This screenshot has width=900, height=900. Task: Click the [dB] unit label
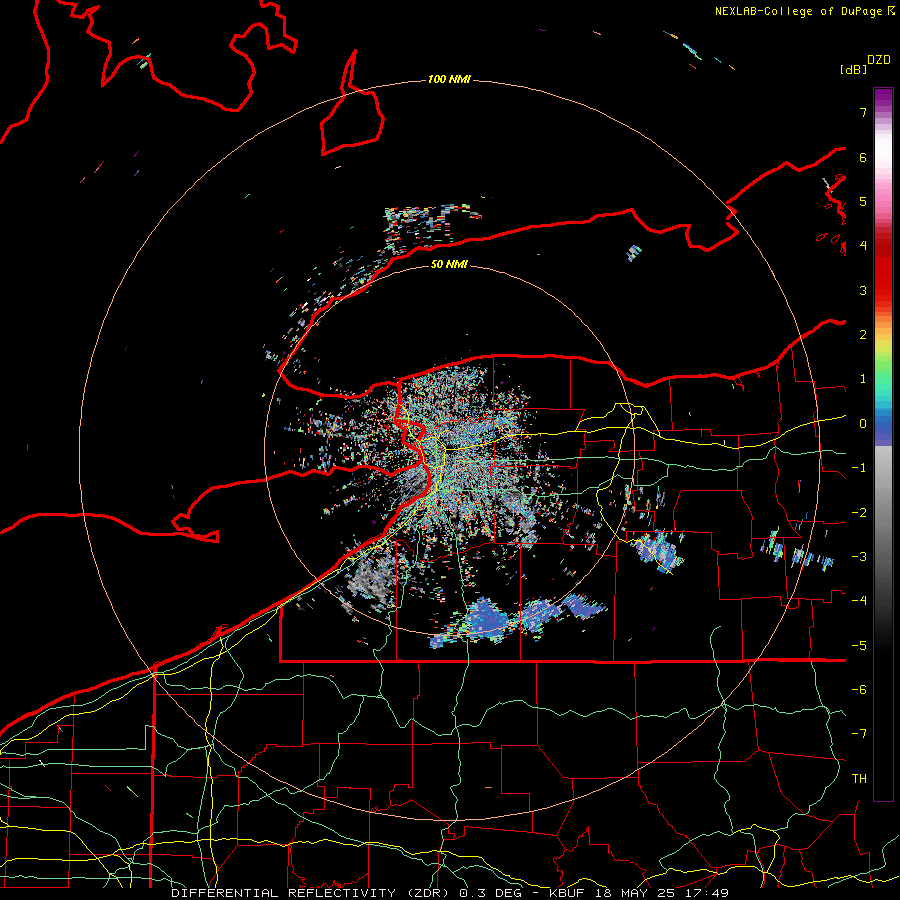[x=854, y=69]
